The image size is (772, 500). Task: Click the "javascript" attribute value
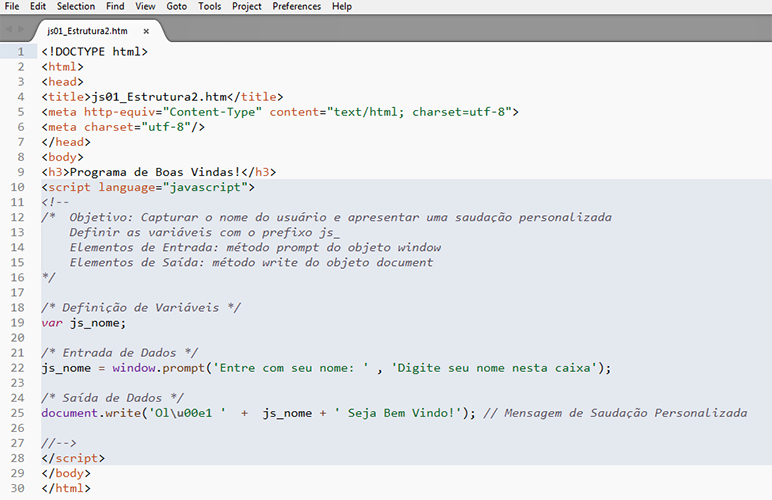click(x=205, y=188)
